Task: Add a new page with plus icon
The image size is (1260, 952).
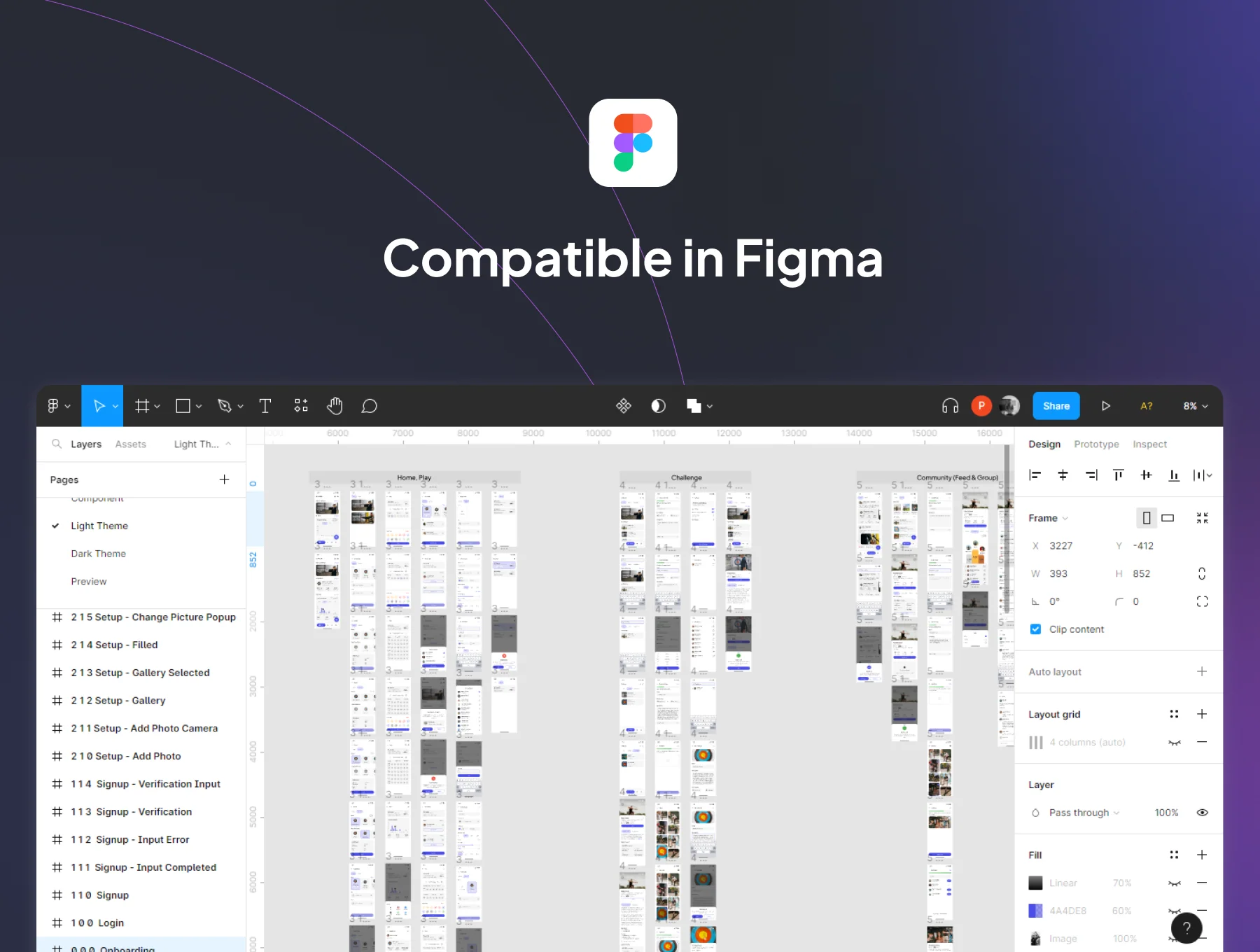Action: point(224,479)
